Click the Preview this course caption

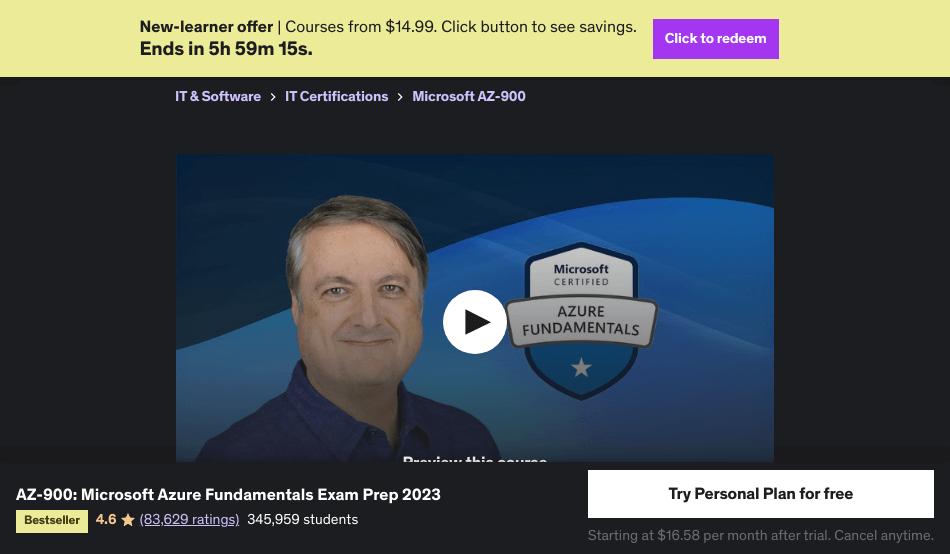pyautogui.click(x=475, y=459)
